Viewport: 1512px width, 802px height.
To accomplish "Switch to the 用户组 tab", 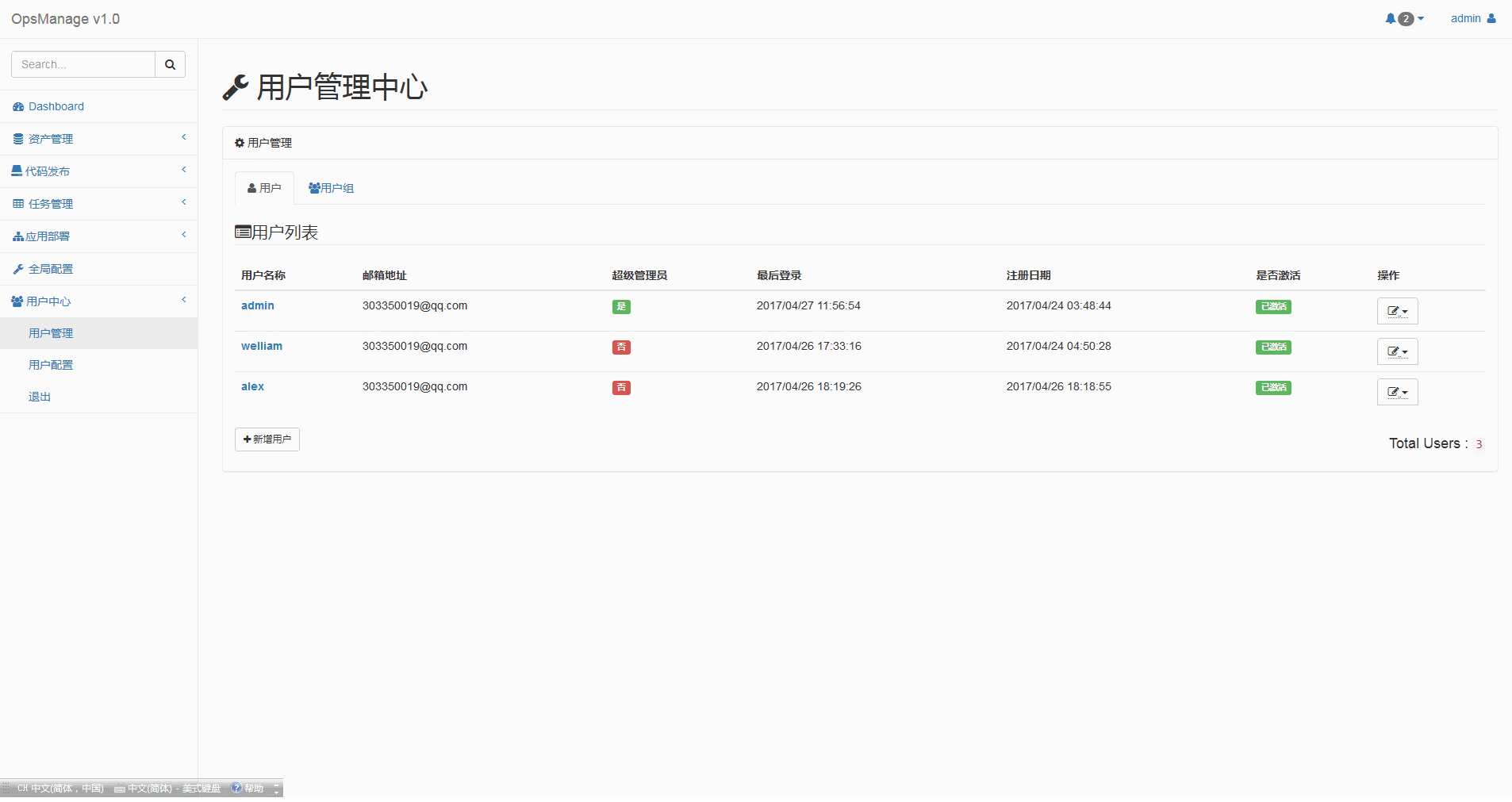I will (332, 188).
